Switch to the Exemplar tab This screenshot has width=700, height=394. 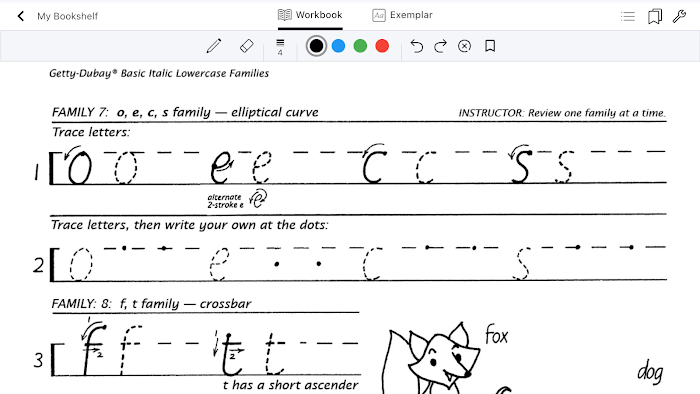402,15
